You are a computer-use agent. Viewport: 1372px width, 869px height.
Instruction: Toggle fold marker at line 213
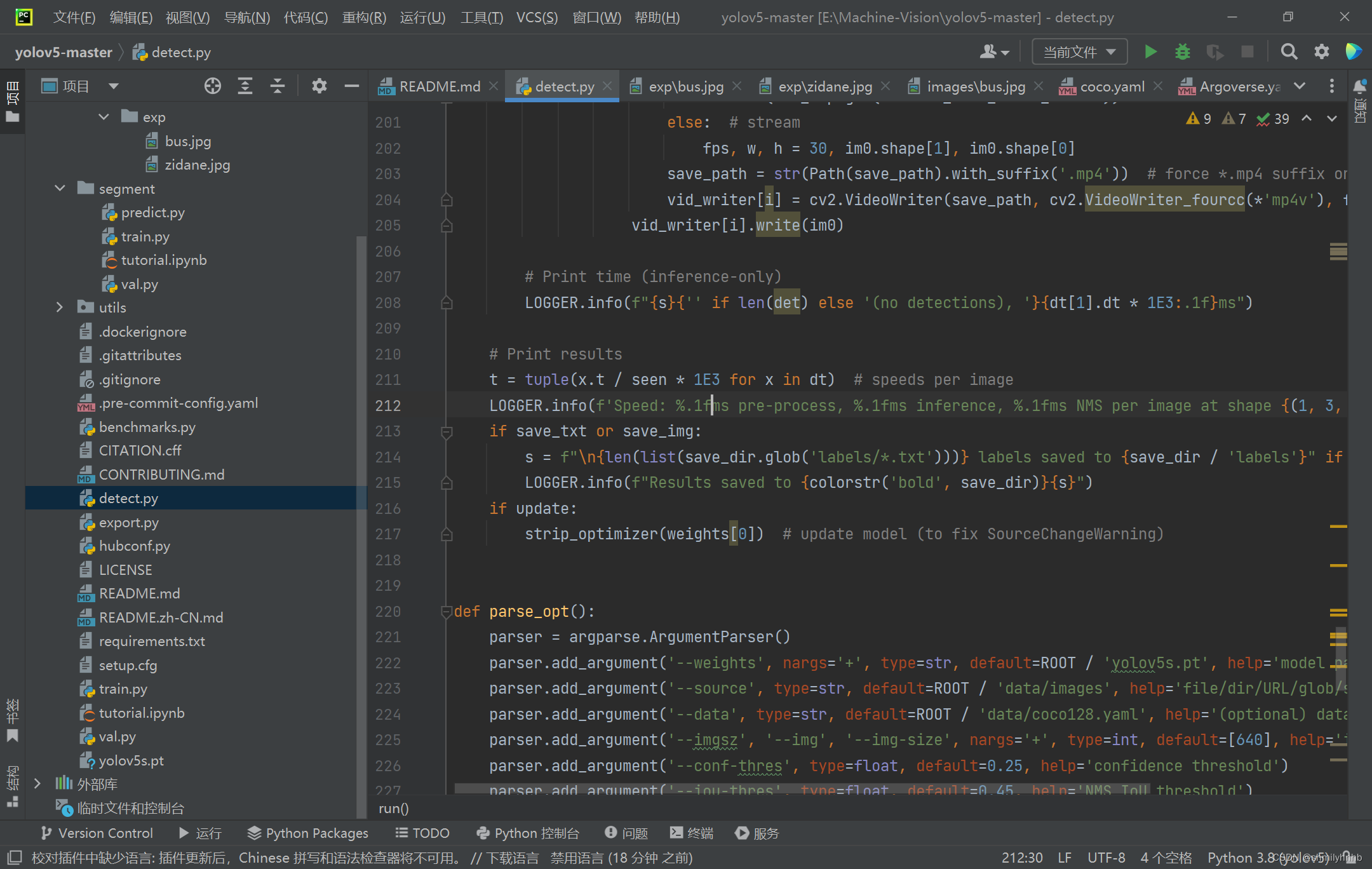(x=447, y=432)
